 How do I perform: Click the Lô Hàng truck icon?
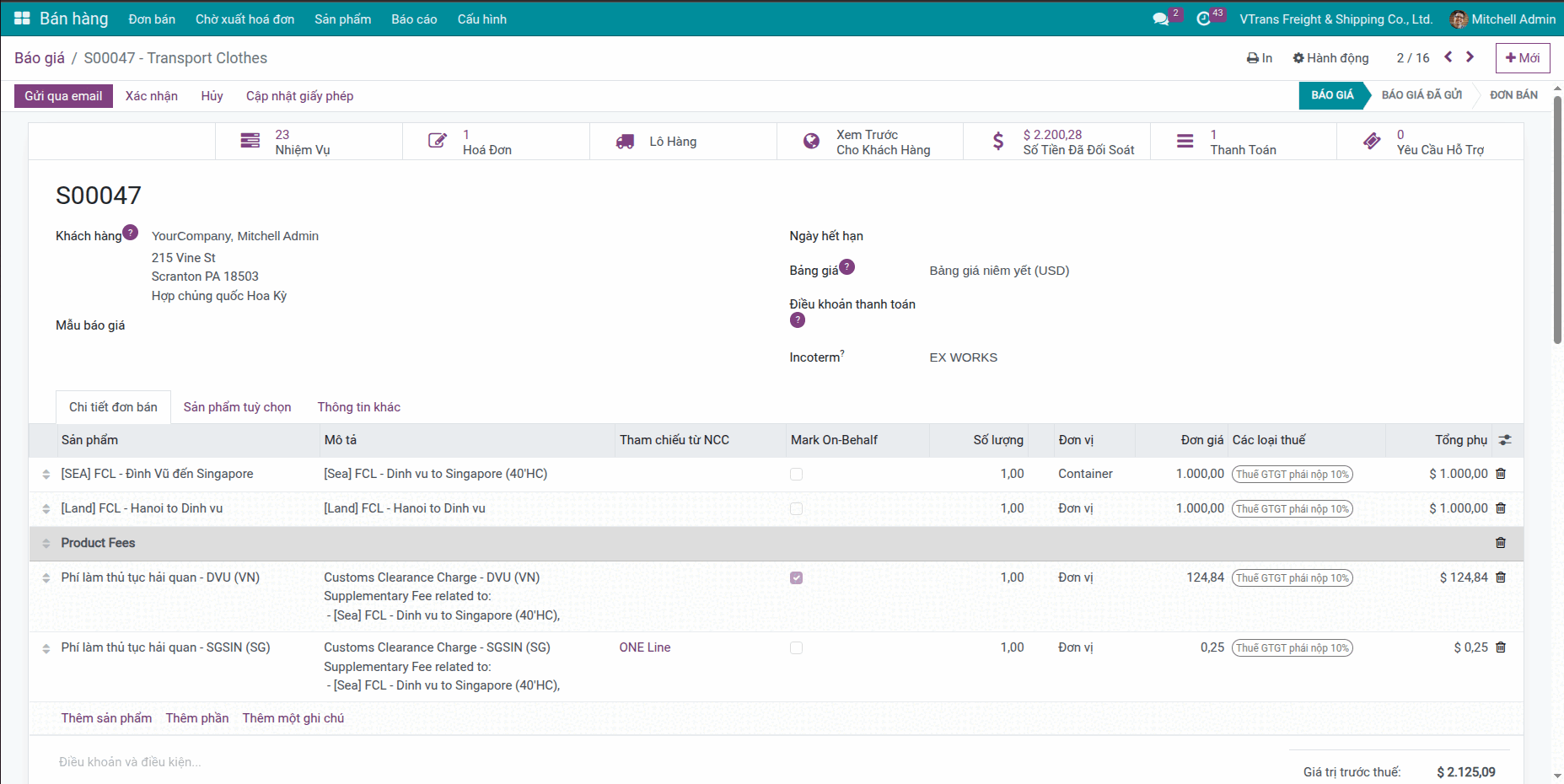(625, 142)
